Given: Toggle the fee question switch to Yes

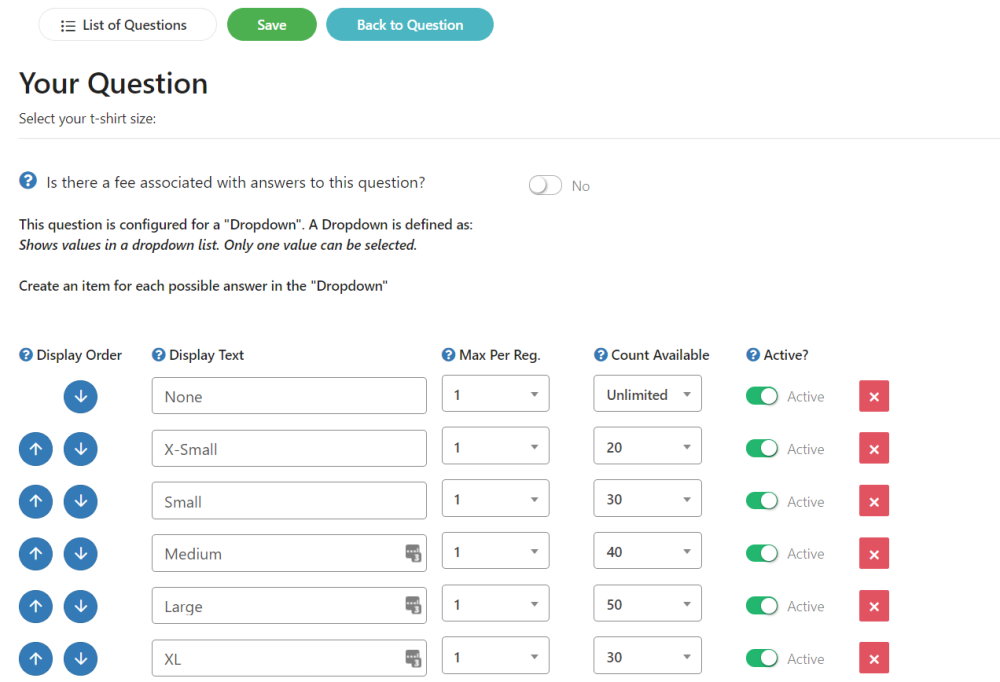Looking at the screenshot, I should [545, 185].
